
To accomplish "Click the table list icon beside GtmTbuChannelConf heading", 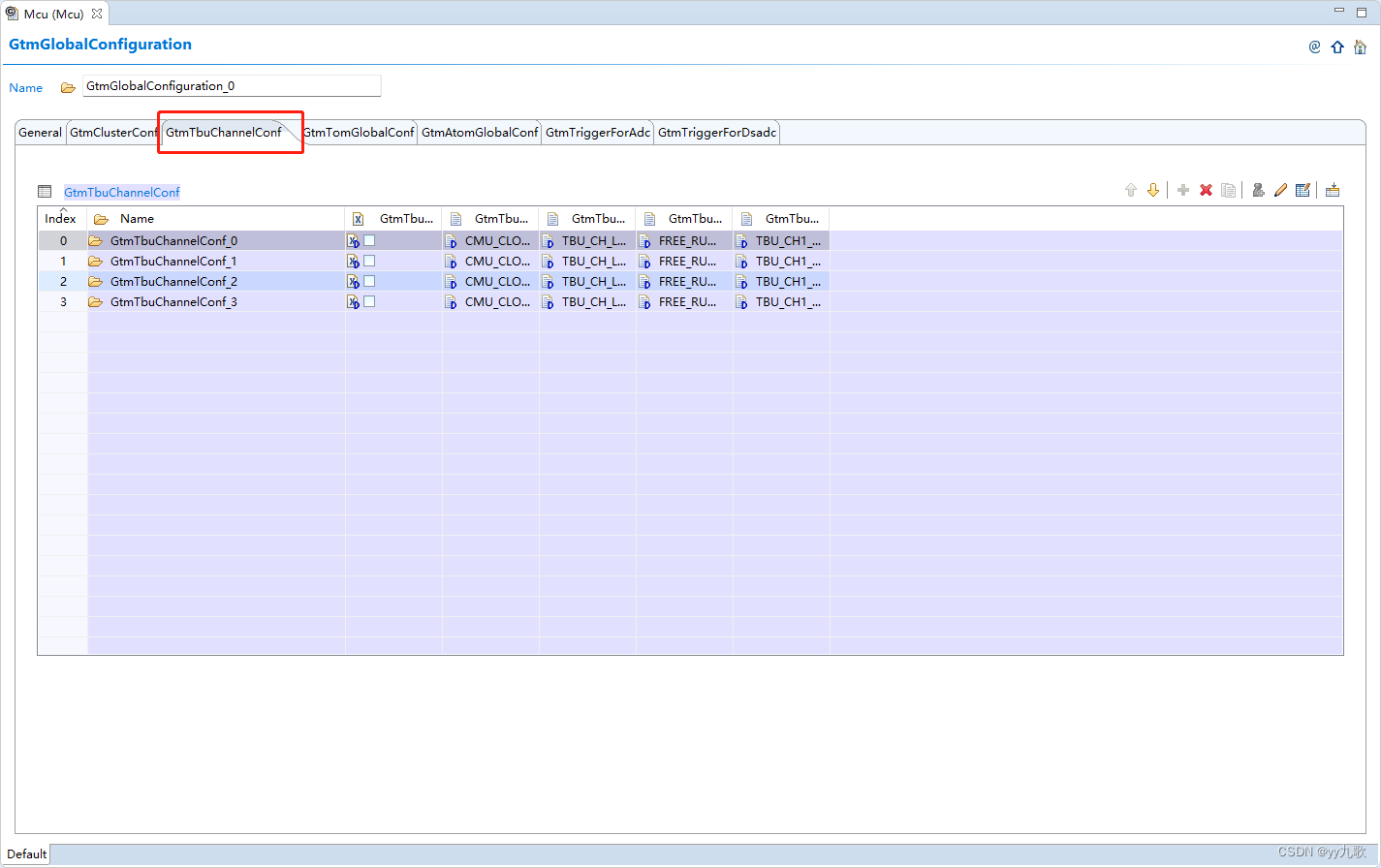I will coord(45,192).
